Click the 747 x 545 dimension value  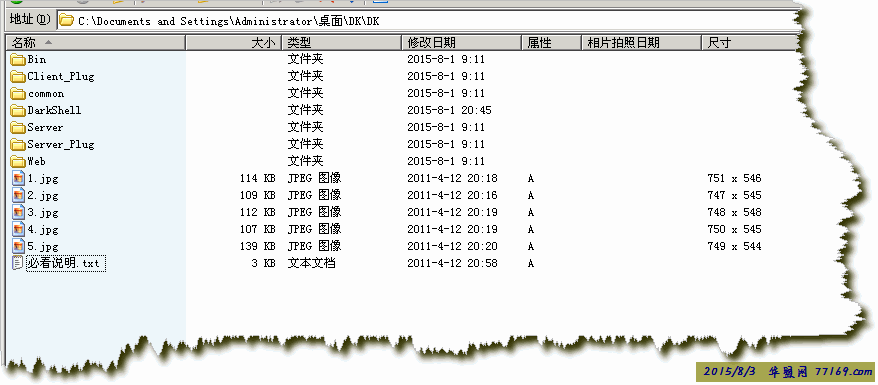click(734, 195)
